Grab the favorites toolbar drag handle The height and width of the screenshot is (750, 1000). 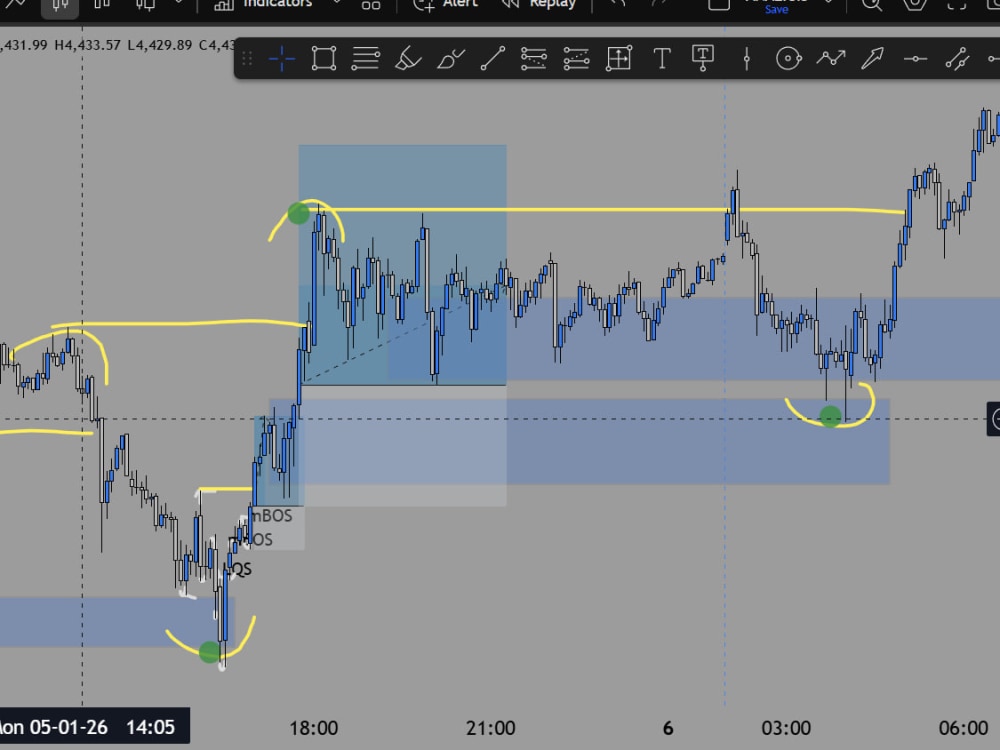point(247,59)
